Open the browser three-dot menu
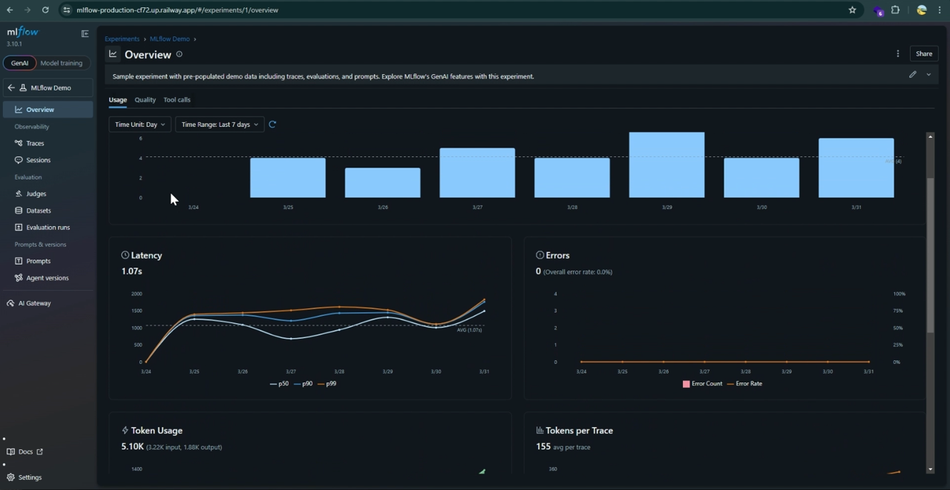The height and width of the screenshot is (490, 950). point(940,10)
